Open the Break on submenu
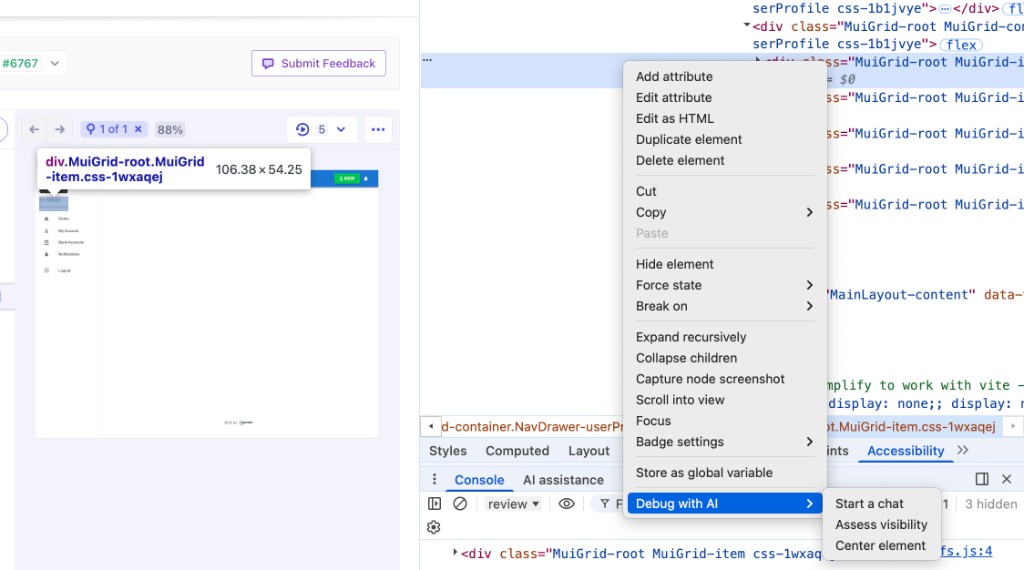Image resolution: width=1024 pixels, height=570 pixels. click(x=724, y=306)
